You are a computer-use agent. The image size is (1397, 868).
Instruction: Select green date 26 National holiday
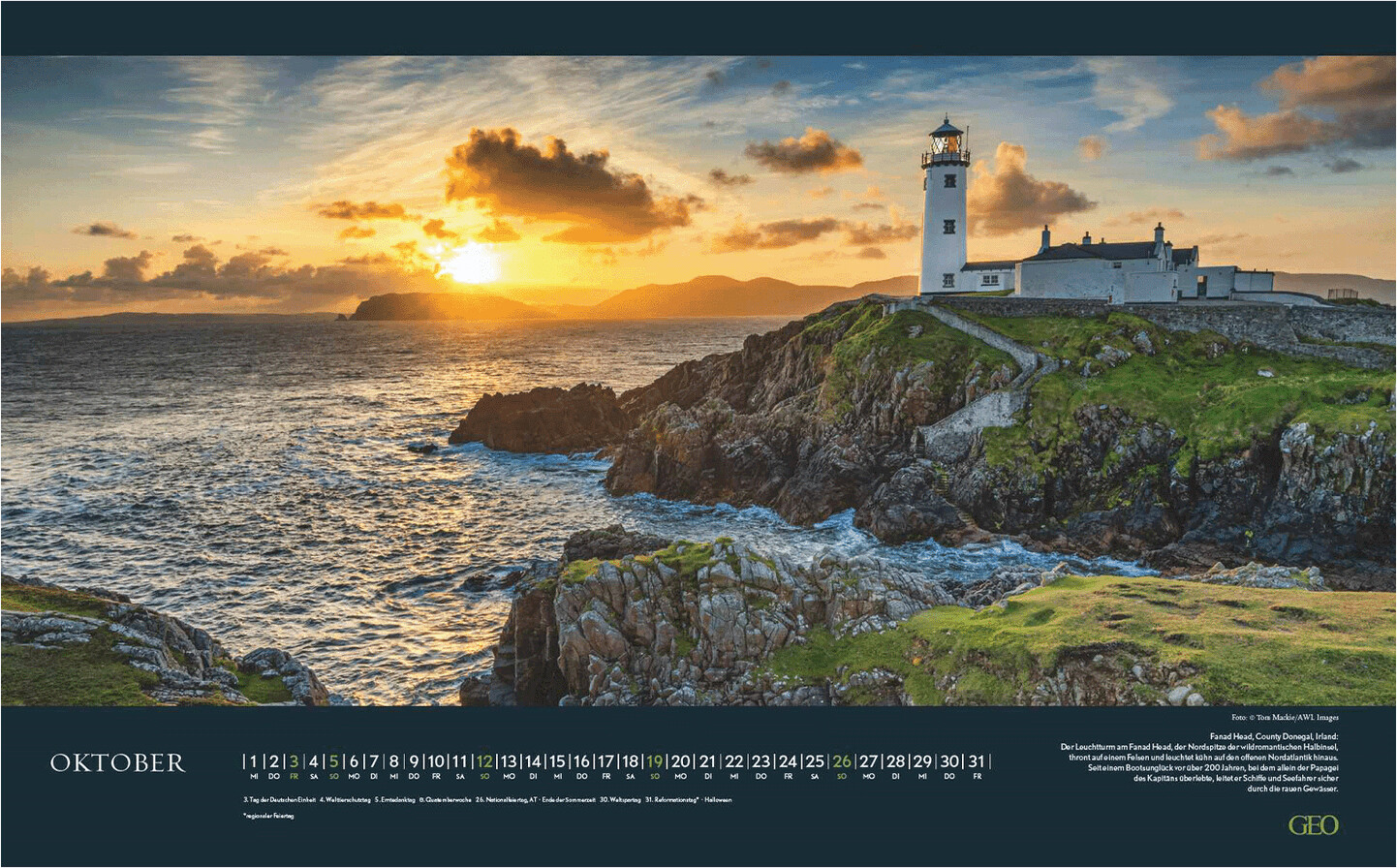coord(841,762)
